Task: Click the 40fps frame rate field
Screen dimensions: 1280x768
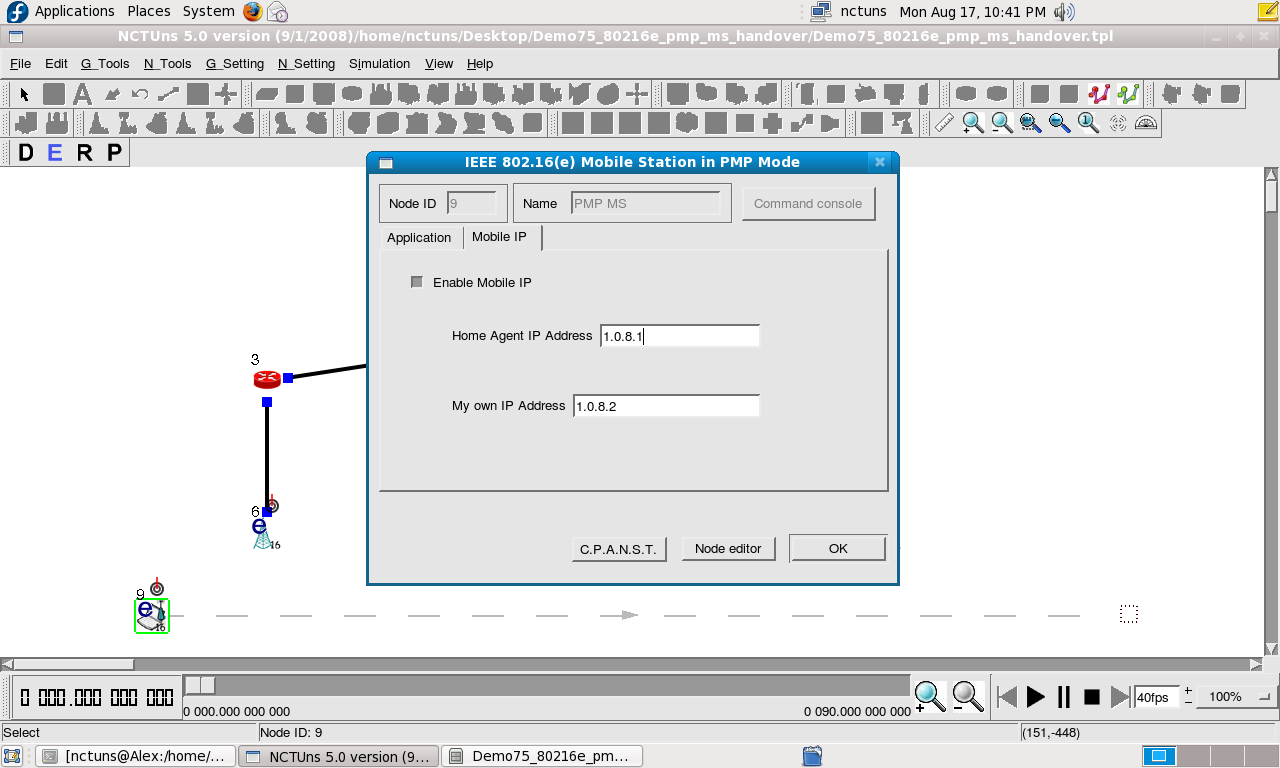Action: [x=1157, y=697]
